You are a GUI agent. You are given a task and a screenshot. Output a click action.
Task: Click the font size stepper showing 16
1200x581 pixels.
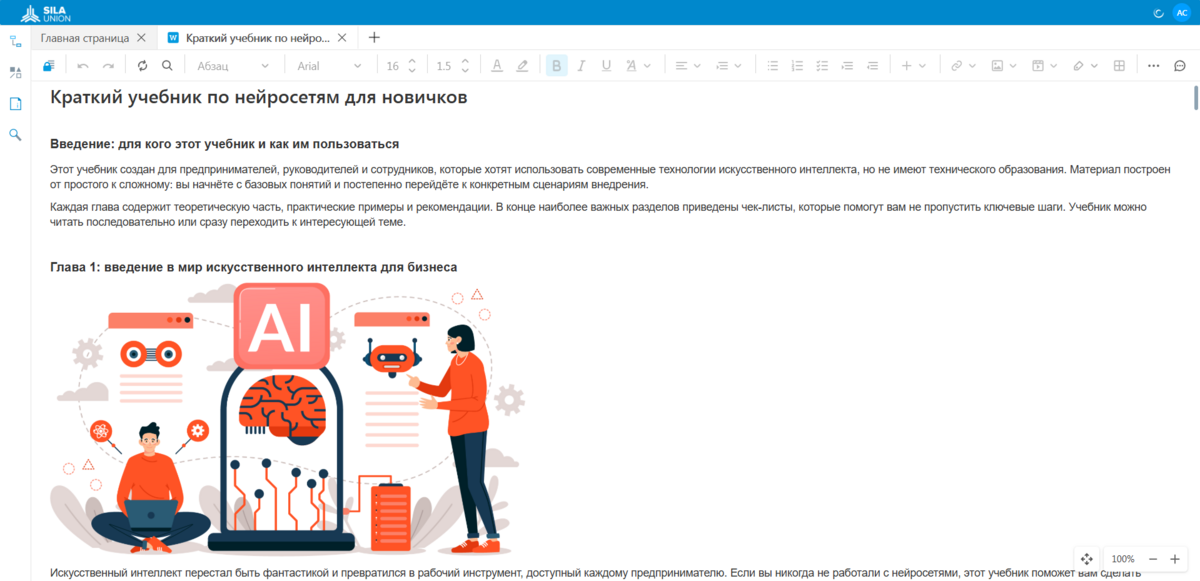(x=400, y=66)
